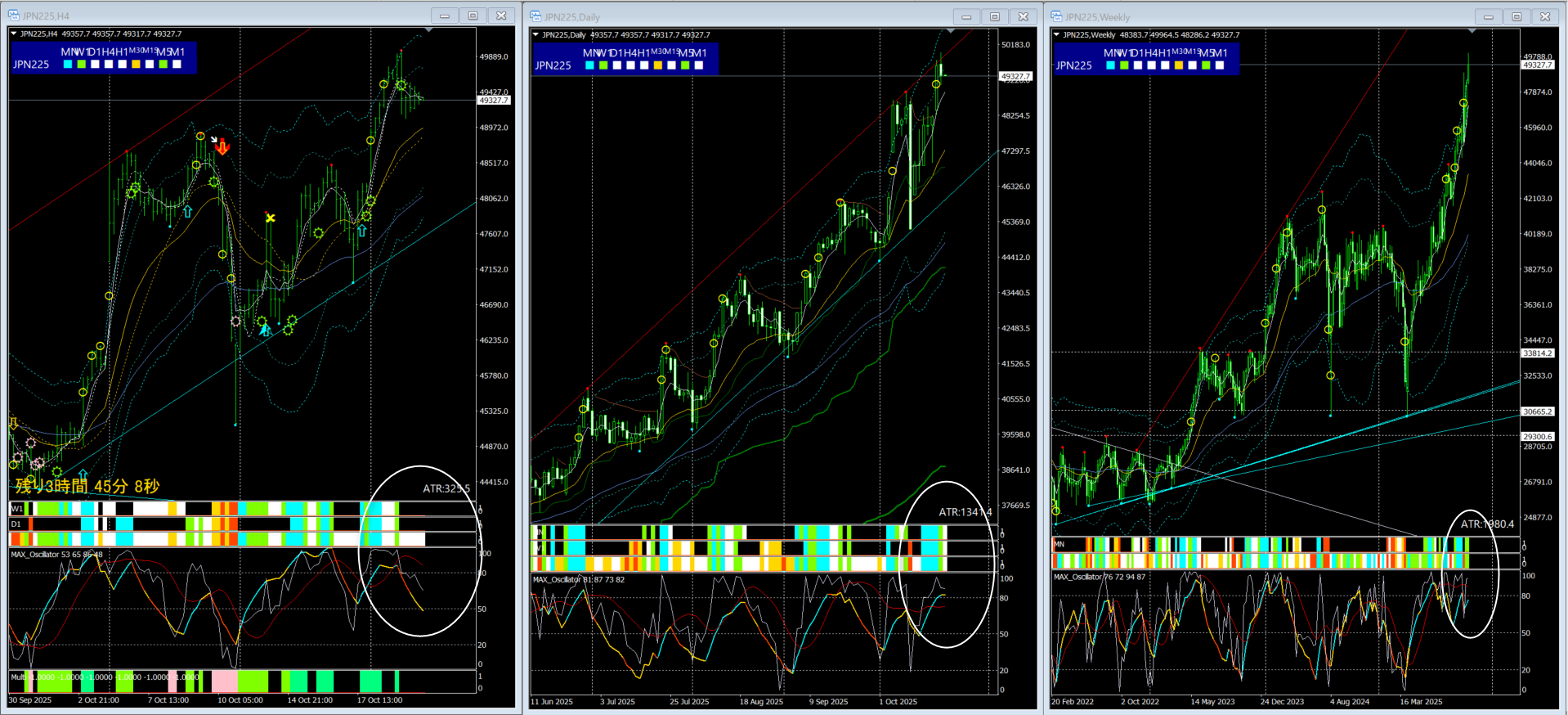
Task: Click the chart icon in JPN225,H4 title bar
Action: tap(13, 16)
